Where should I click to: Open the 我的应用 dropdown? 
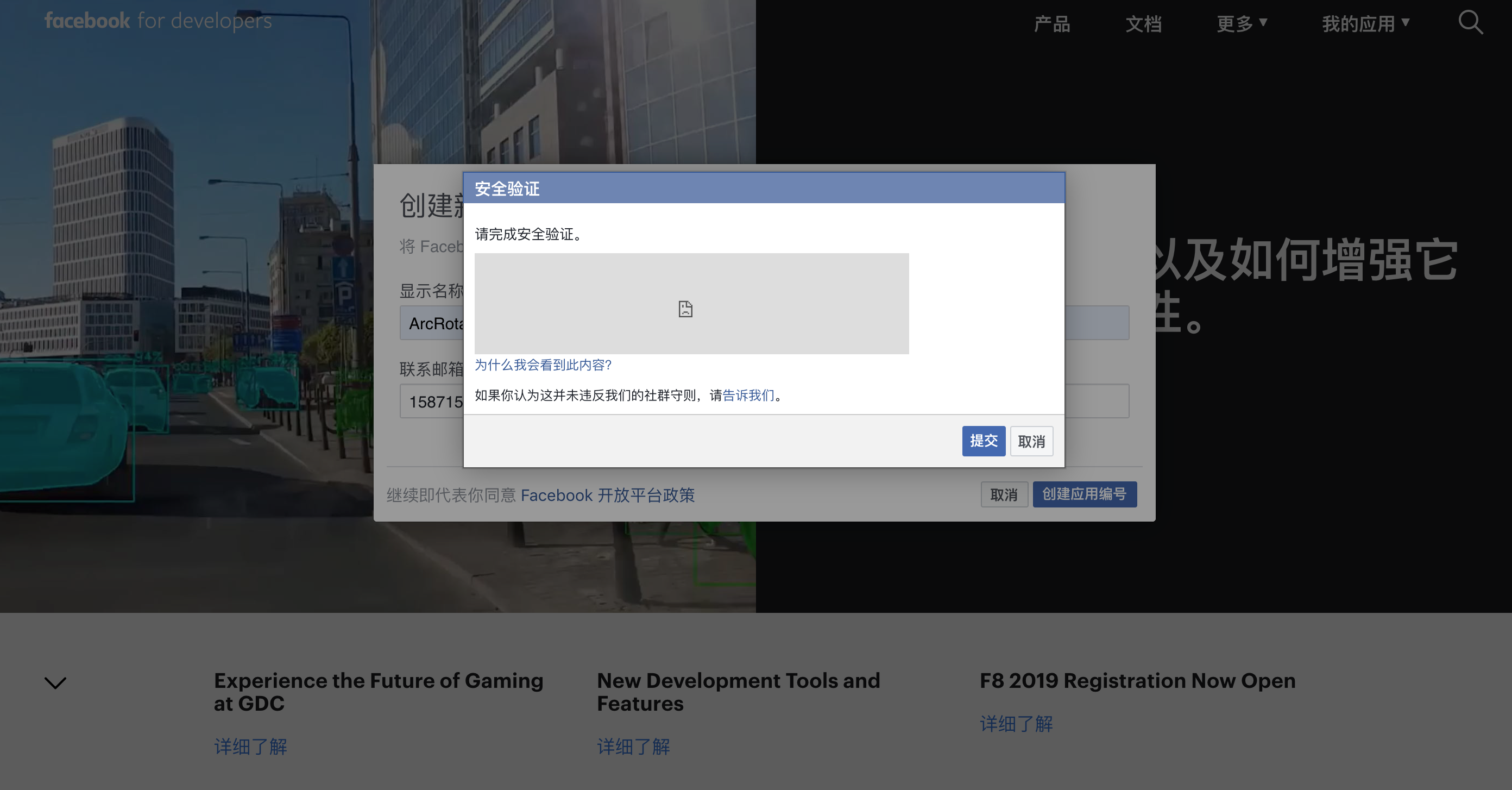click(1365, 24)
